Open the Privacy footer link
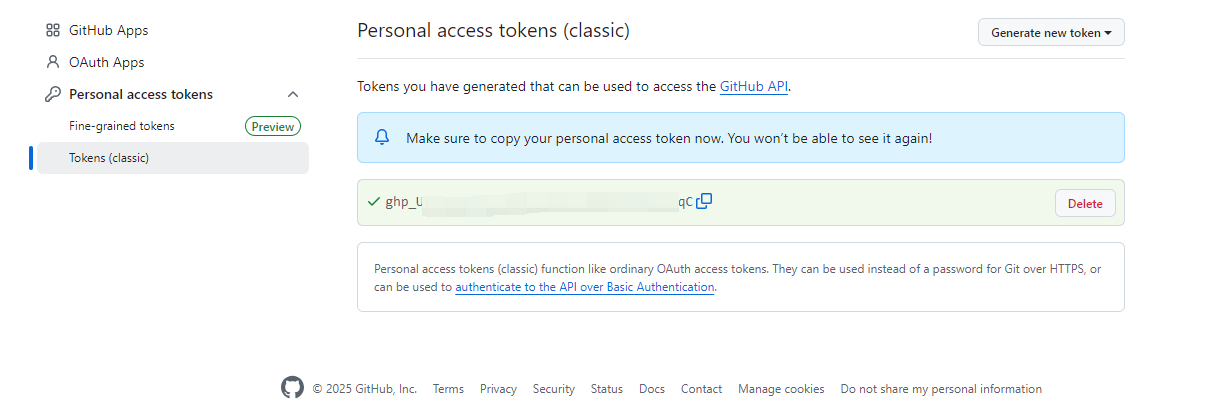1230x409 pixels. point(498,389)
